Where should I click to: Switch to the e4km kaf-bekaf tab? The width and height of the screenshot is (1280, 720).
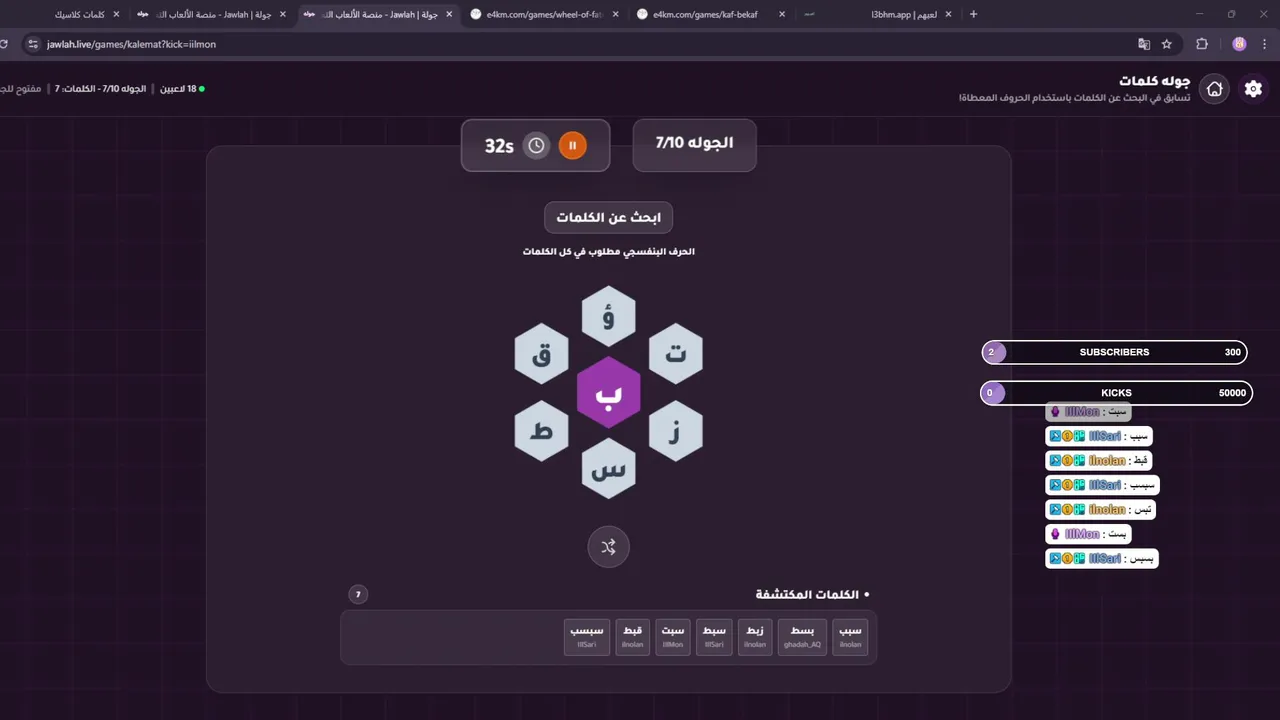pyautogui.click(x=710, y=15)
